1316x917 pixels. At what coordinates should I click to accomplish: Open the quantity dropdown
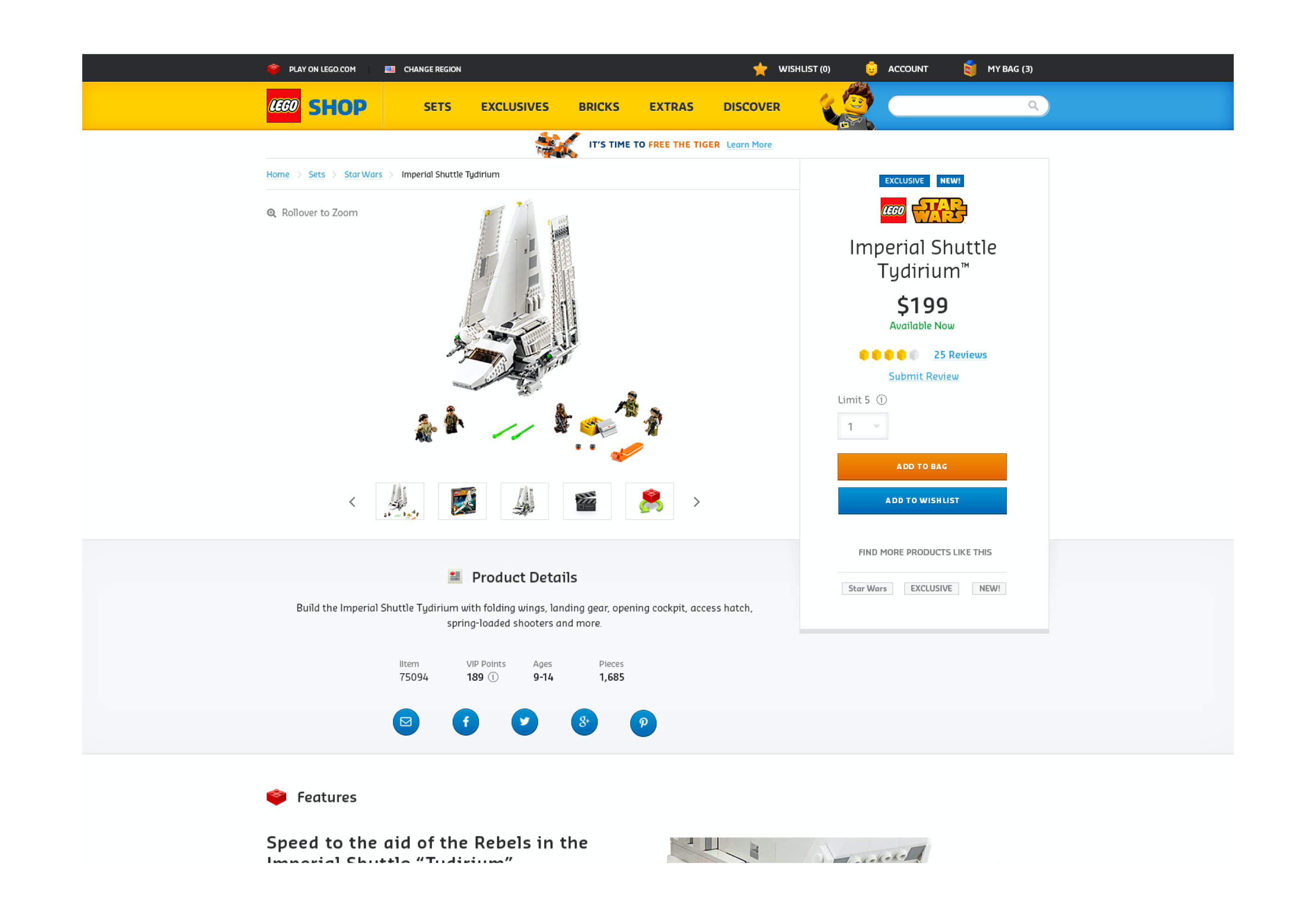coord(862,426)
